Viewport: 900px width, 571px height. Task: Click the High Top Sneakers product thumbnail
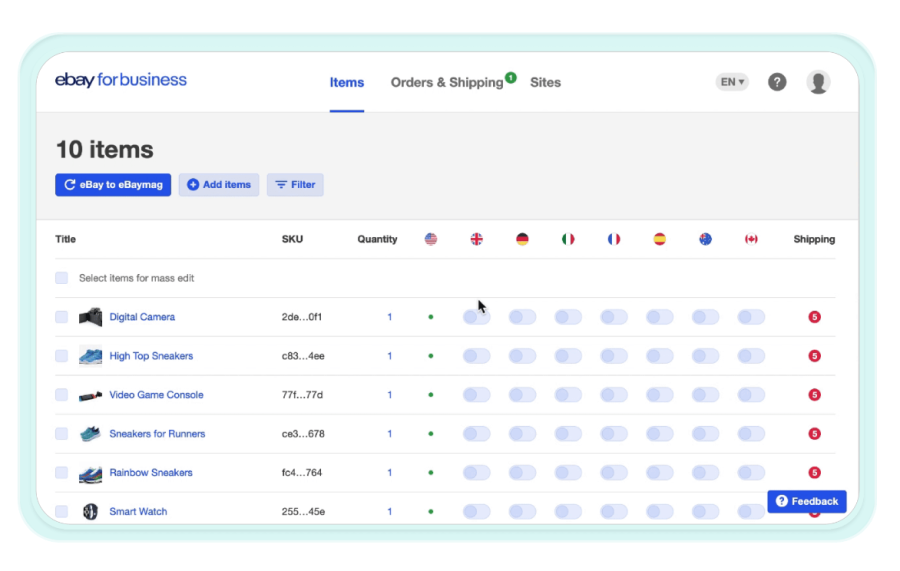[x=90, y=356]
